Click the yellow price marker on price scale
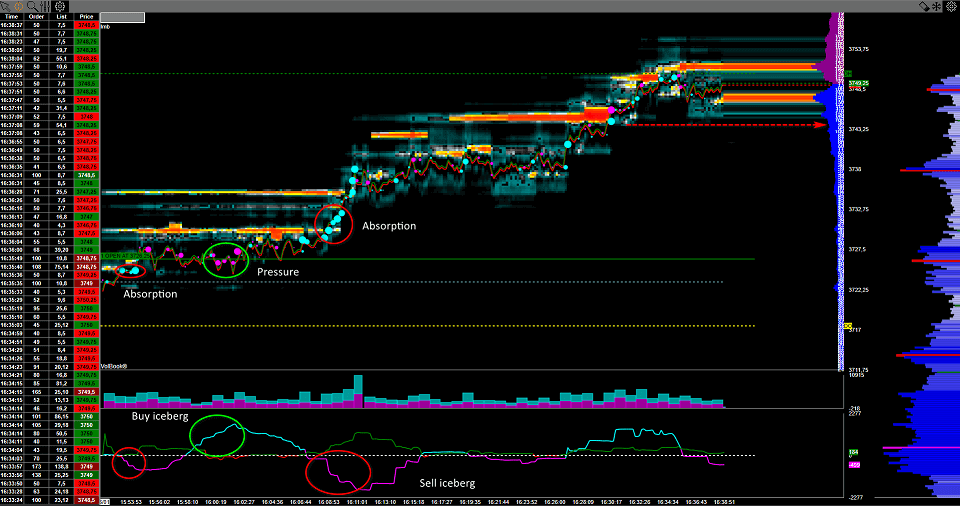The width and height of the screenshot is (960, 506). coord(847,326)
